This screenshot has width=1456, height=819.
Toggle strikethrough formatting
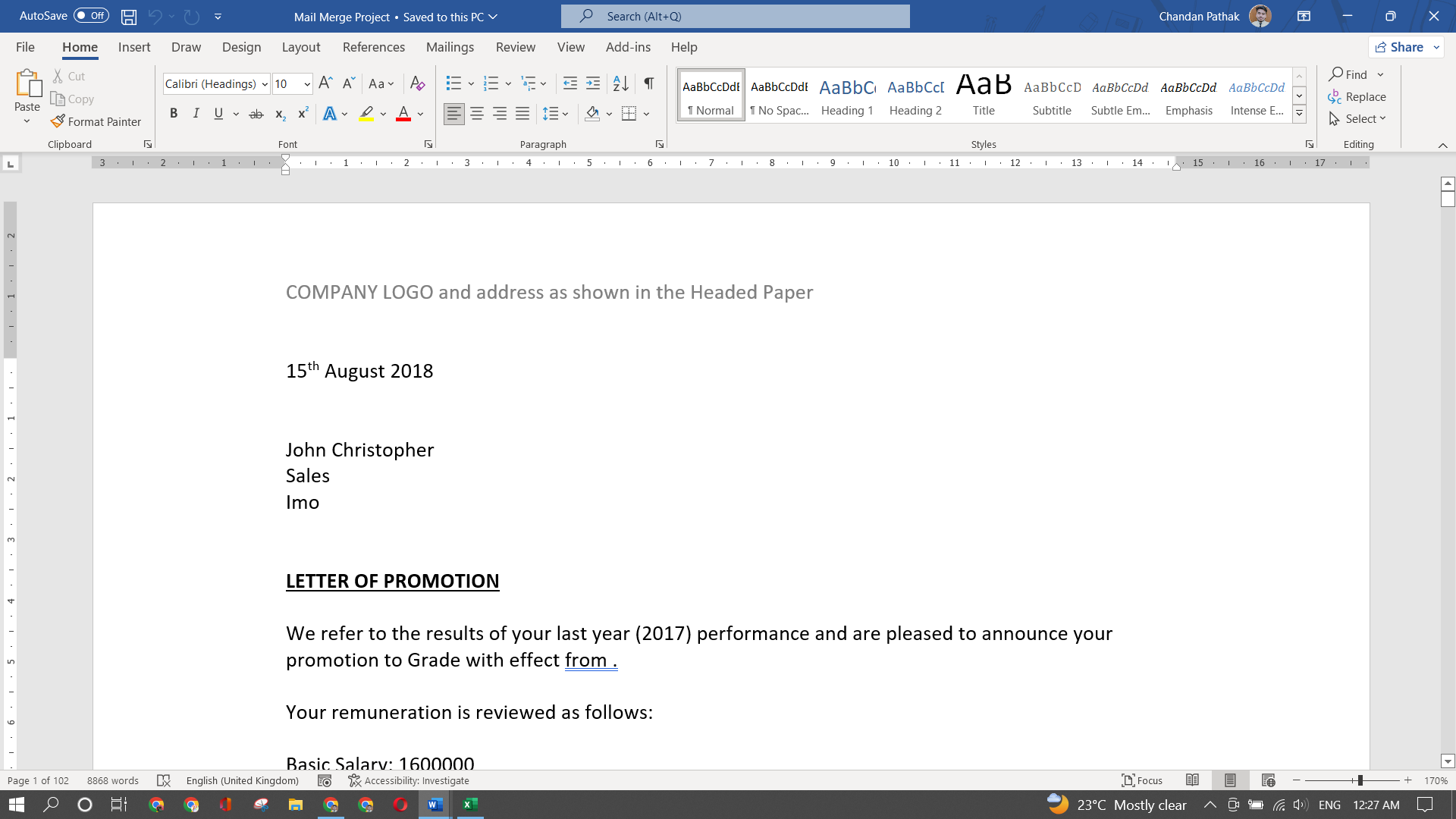coord(256,114)
